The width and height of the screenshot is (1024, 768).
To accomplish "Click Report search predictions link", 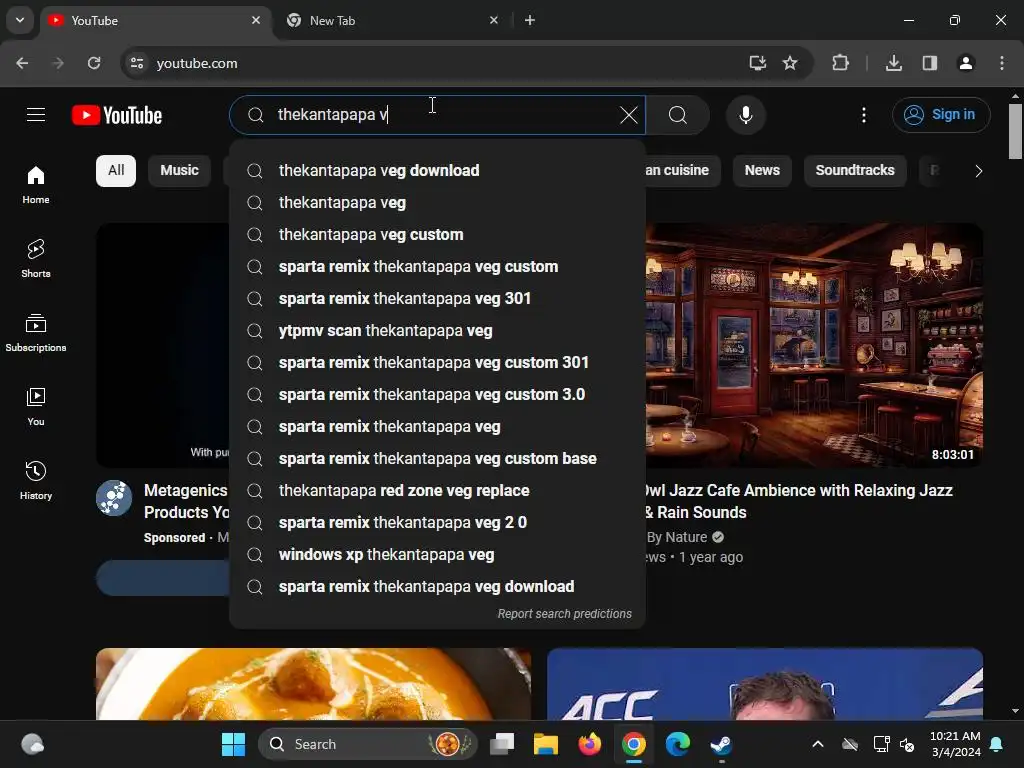I will pyautogui.click(x=564, y=614).
